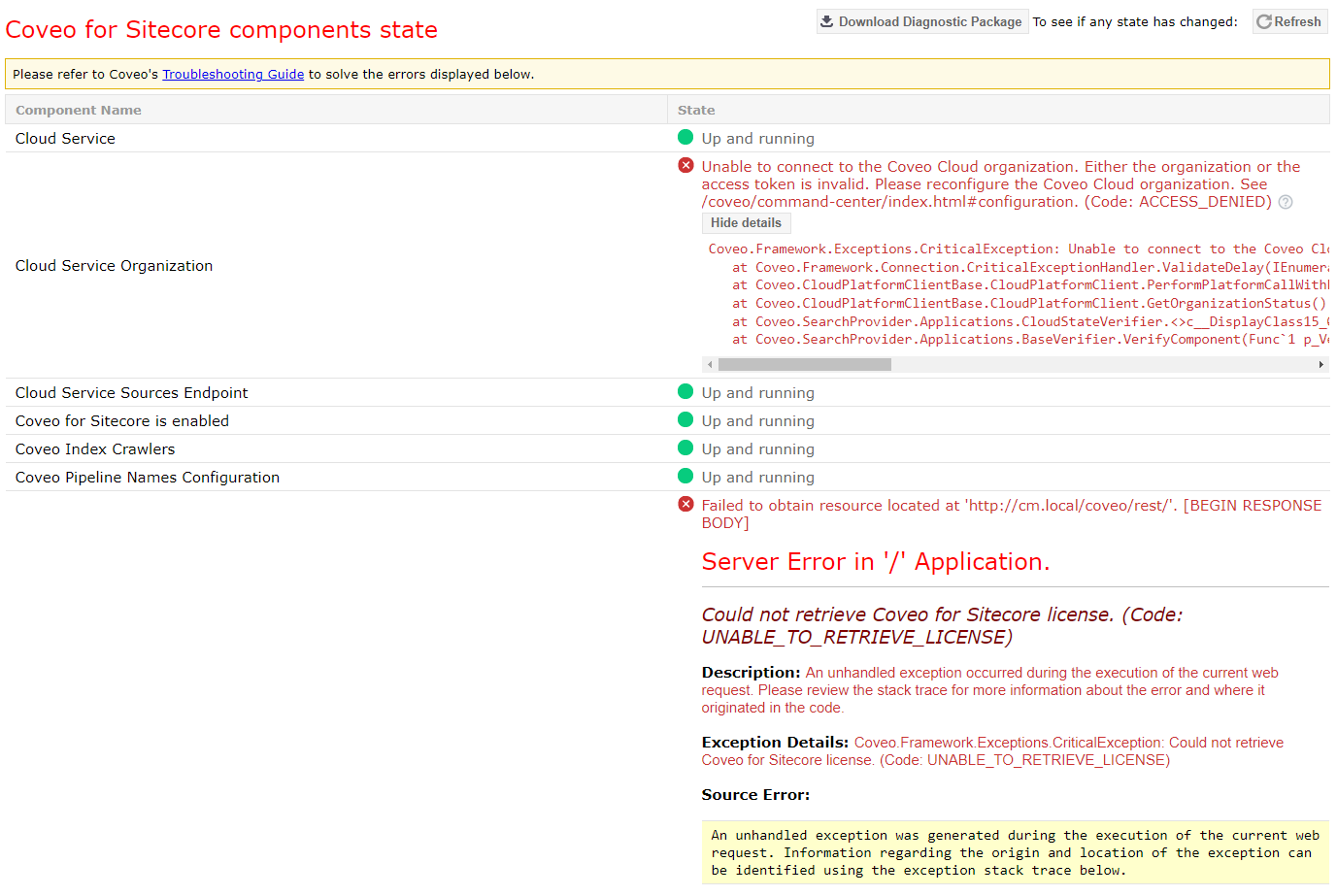Screen dimensions: 1337x896
Task: Click green status icon for Cloud Service Sources Endpoint
Action: click(685, 392)
